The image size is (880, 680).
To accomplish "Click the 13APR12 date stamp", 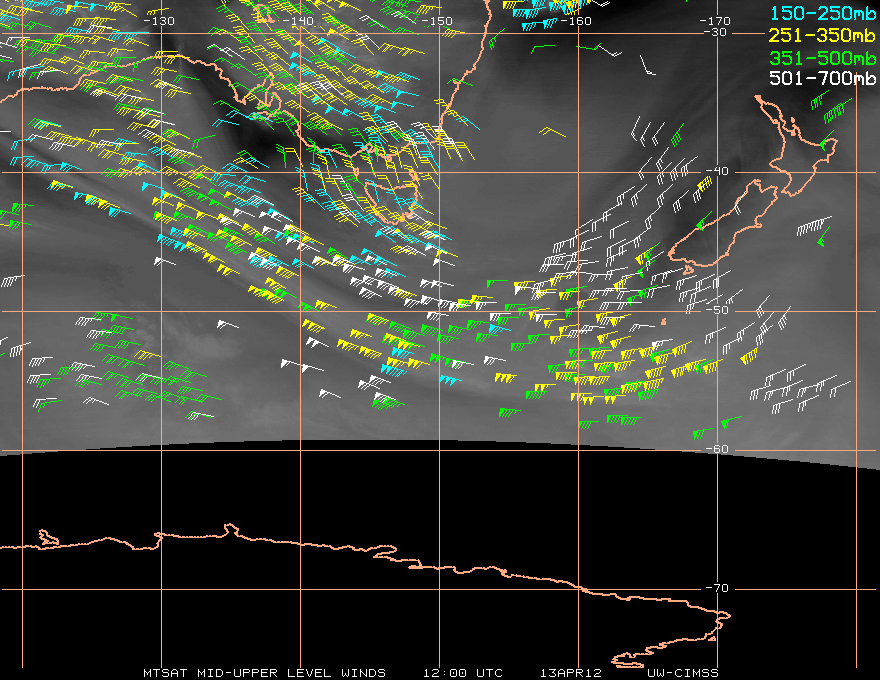I will click(x=571, y=673).
